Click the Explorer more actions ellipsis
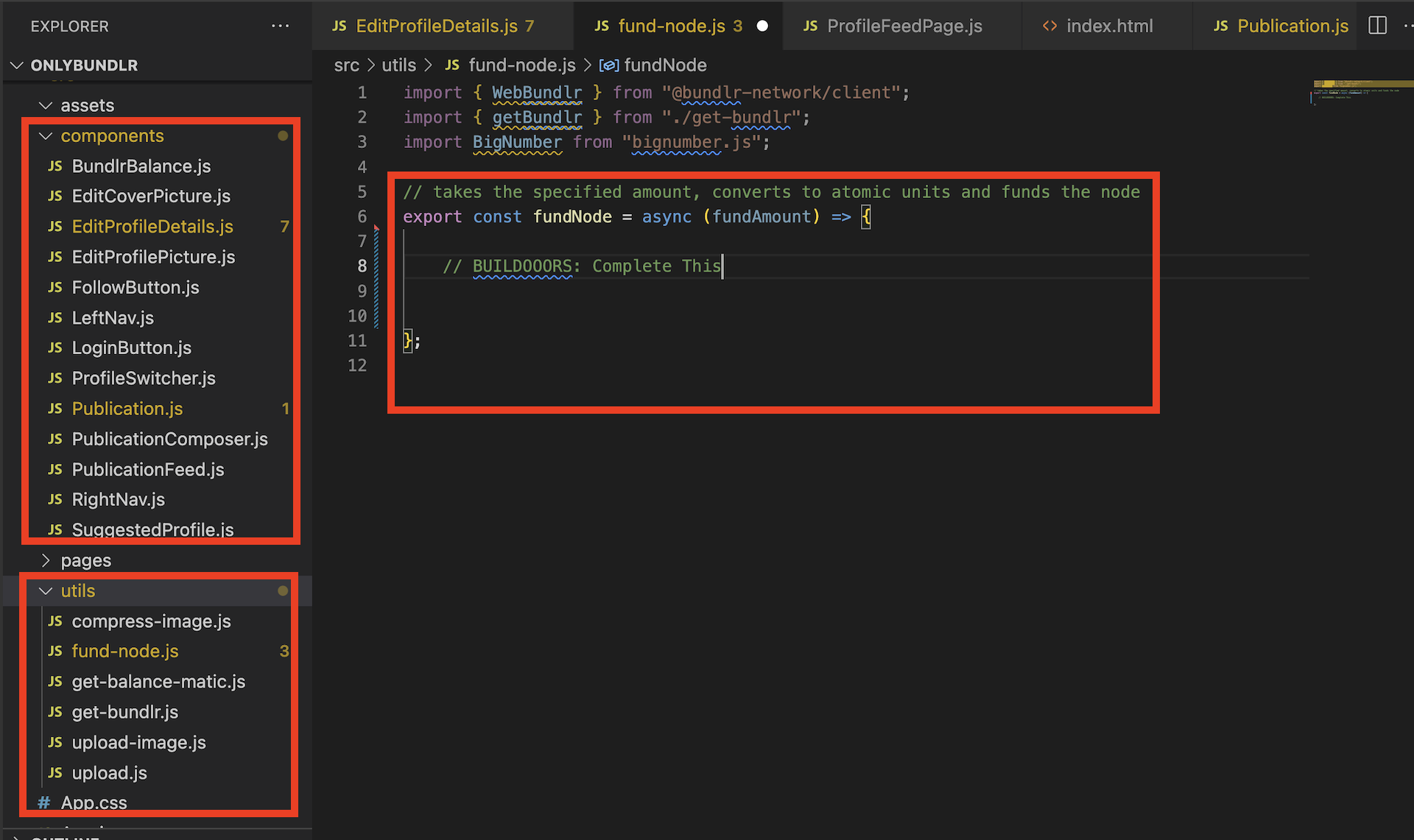1414x840 pixels. coord(280,26)
